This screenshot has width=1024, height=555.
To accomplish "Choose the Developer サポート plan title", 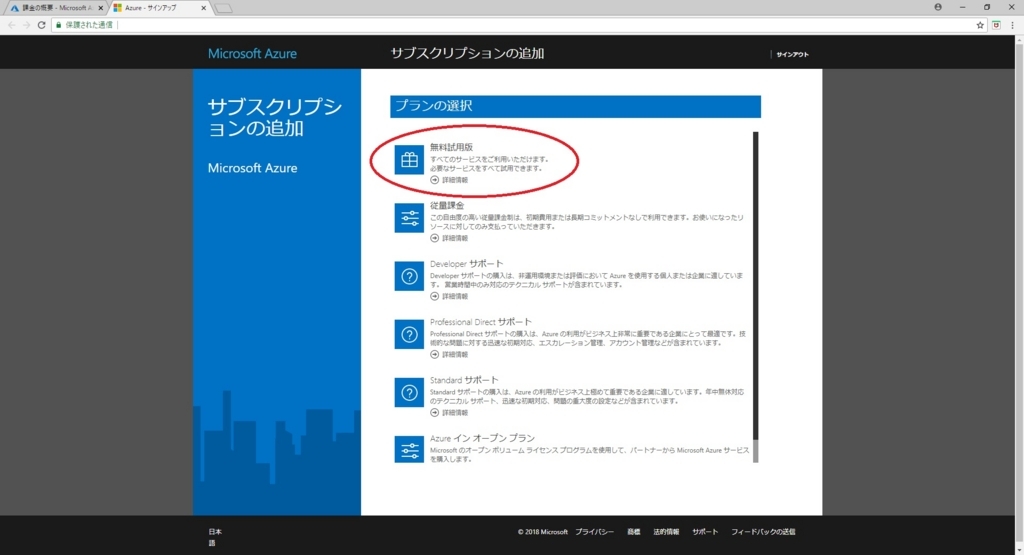I will pyautogui.click(x=466, y=264).
